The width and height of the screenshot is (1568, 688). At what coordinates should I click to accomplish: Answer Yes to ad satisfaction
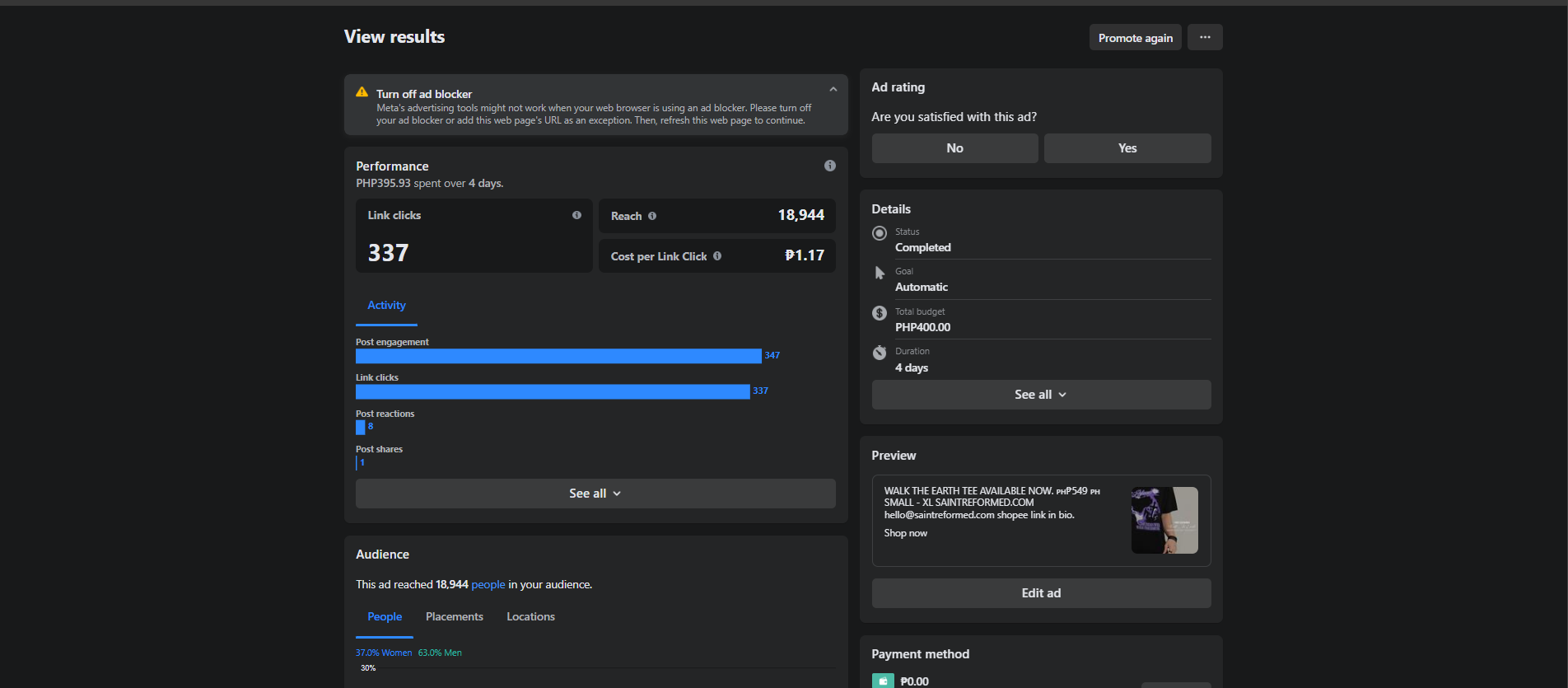click(1127, 148)
